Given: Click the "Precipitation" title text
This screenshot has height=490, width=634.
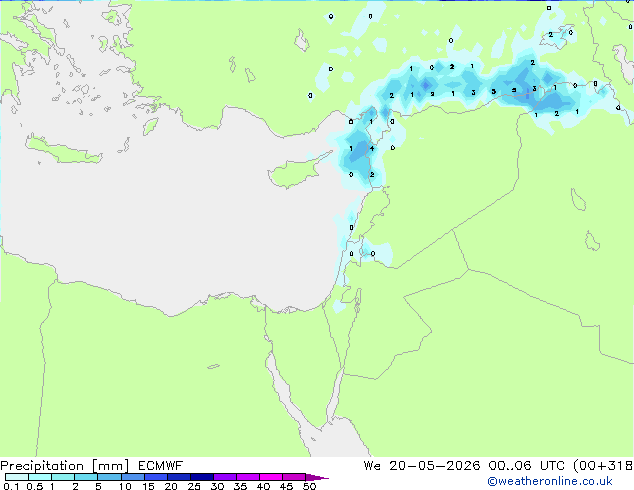Looking at the screenshot, I should [42, 466].
